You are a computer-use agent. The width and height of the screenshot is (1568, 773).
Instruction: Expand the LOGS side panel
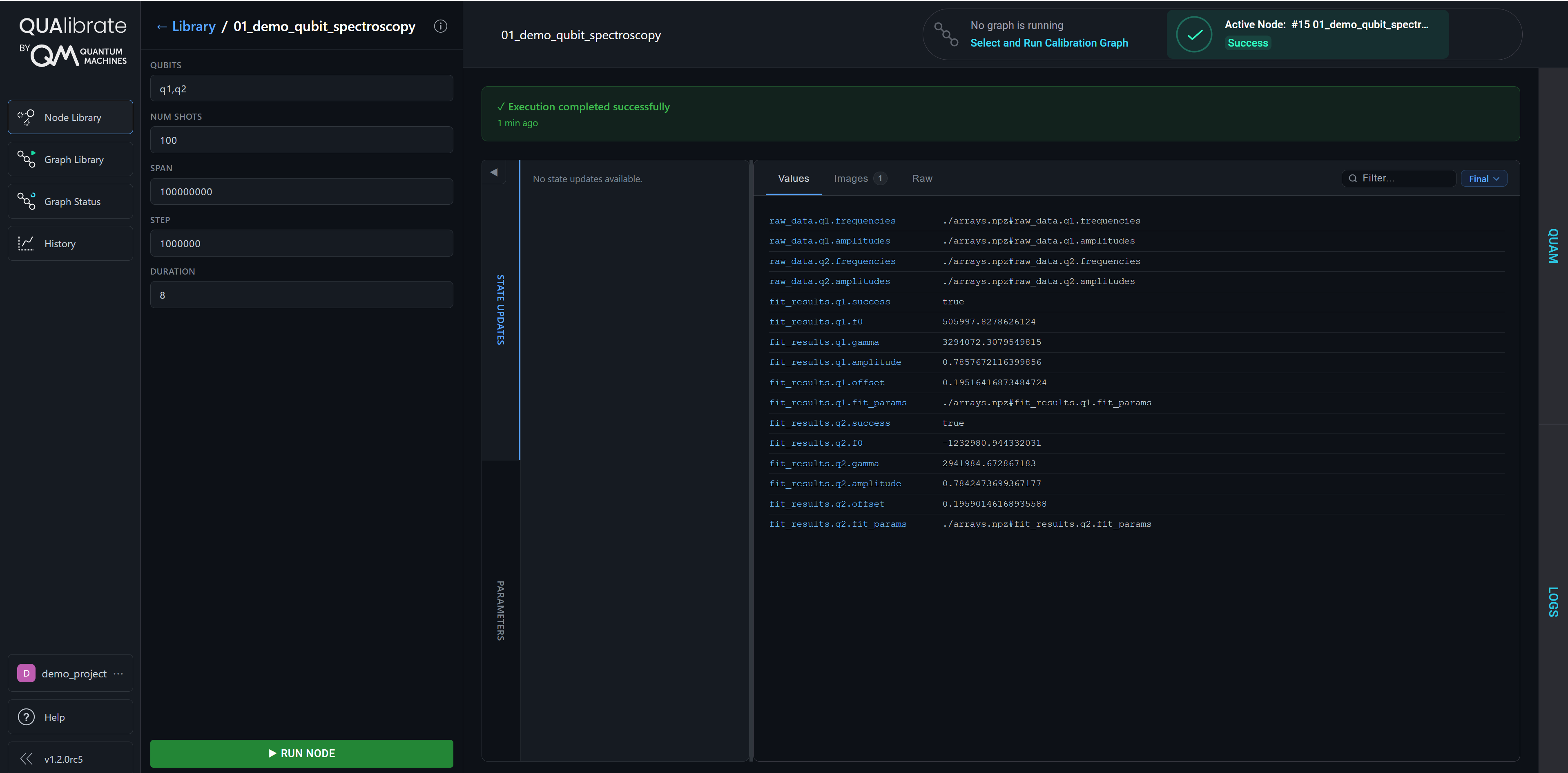(1553, 601)
